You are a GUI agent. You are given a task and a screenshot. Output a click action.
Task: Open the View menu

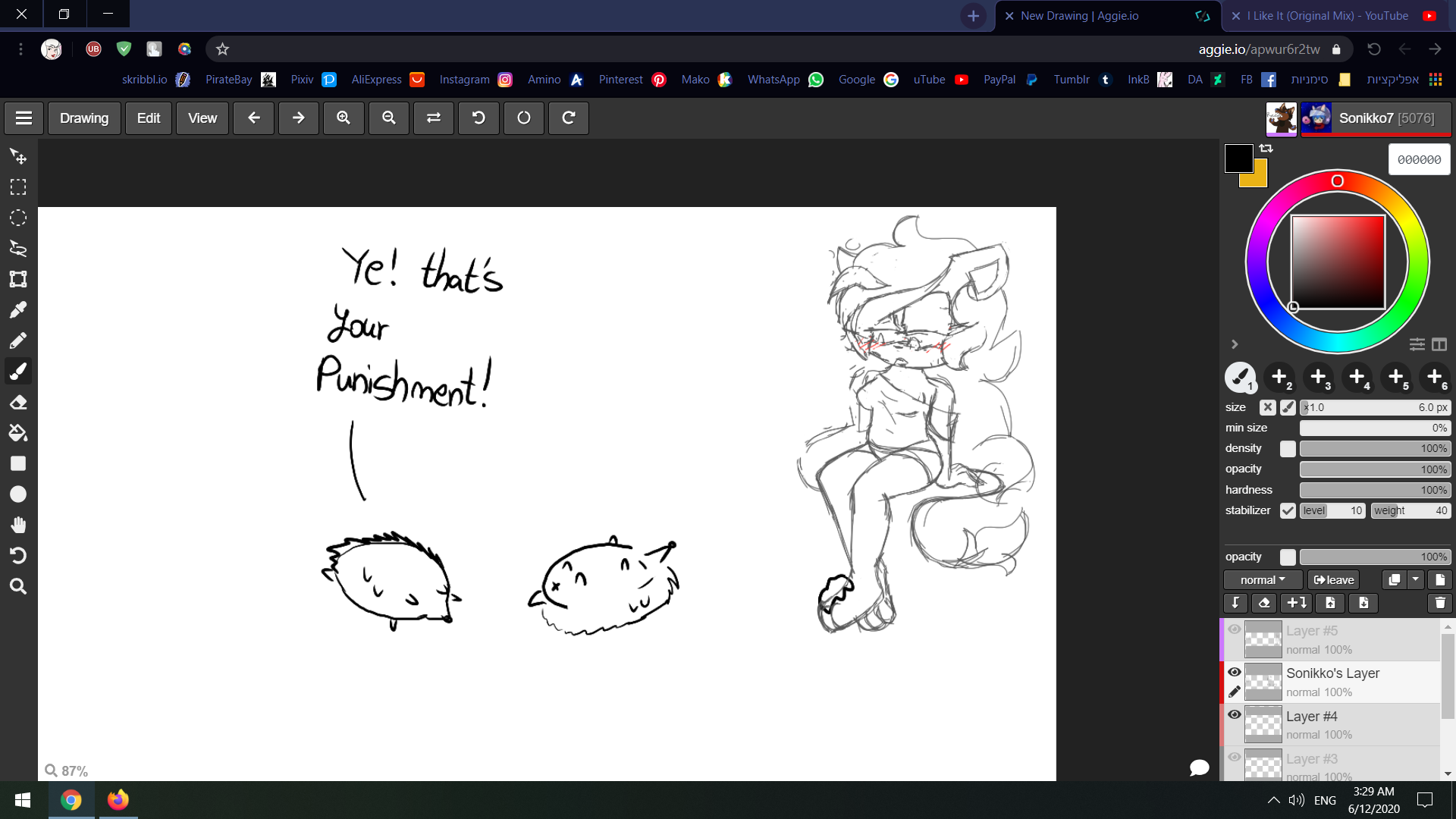point(202,118)
